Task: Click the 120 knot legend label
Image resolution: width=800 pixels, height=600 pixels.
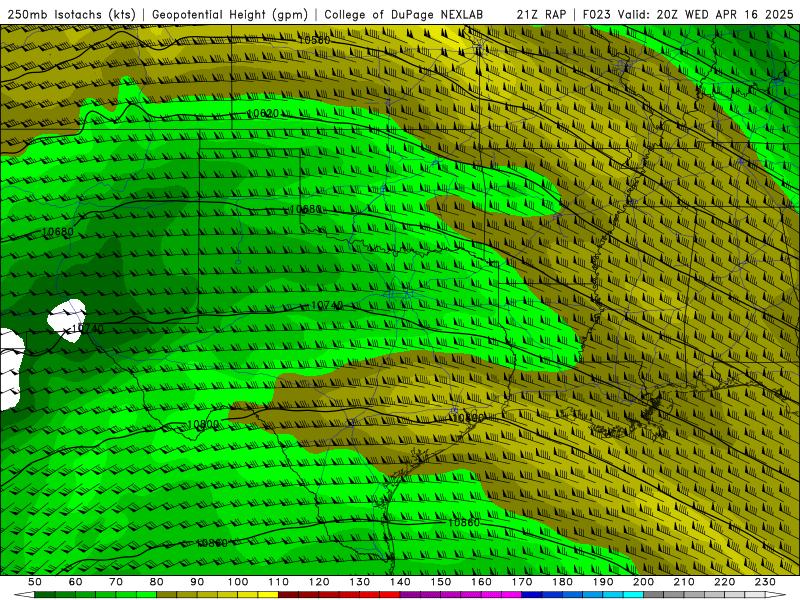Action: 319,582
